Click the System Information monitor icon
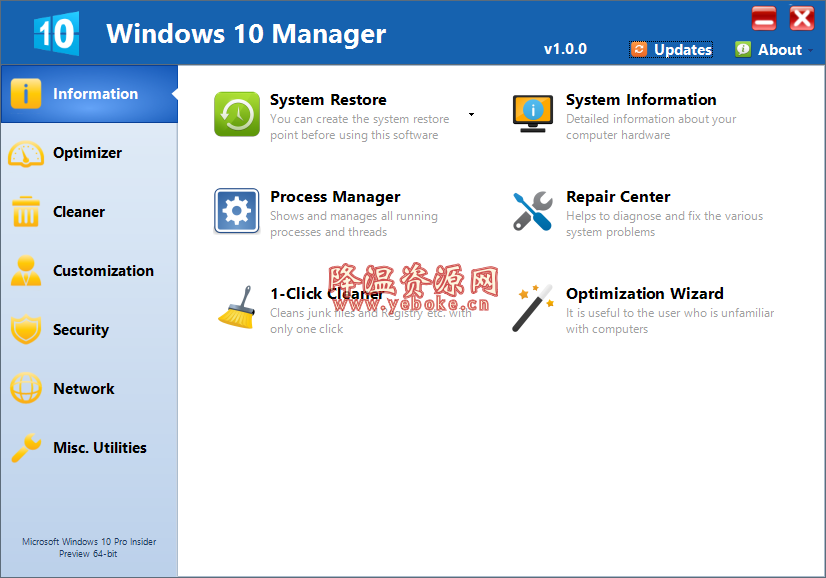The width and height of the screenshot is (826, 578). tap(533, 114)
